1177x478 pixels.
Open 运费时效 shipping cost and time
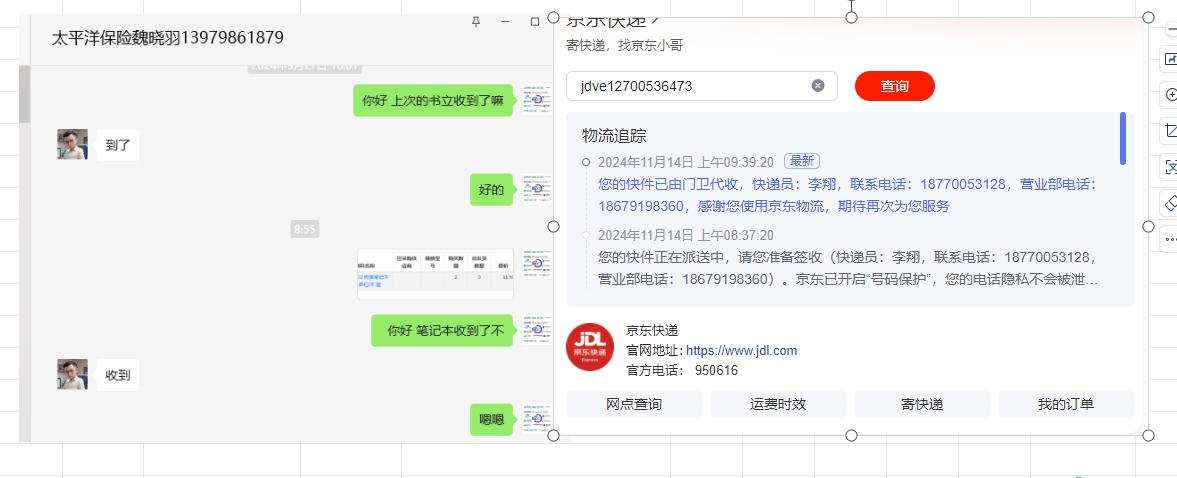(778, 404)
